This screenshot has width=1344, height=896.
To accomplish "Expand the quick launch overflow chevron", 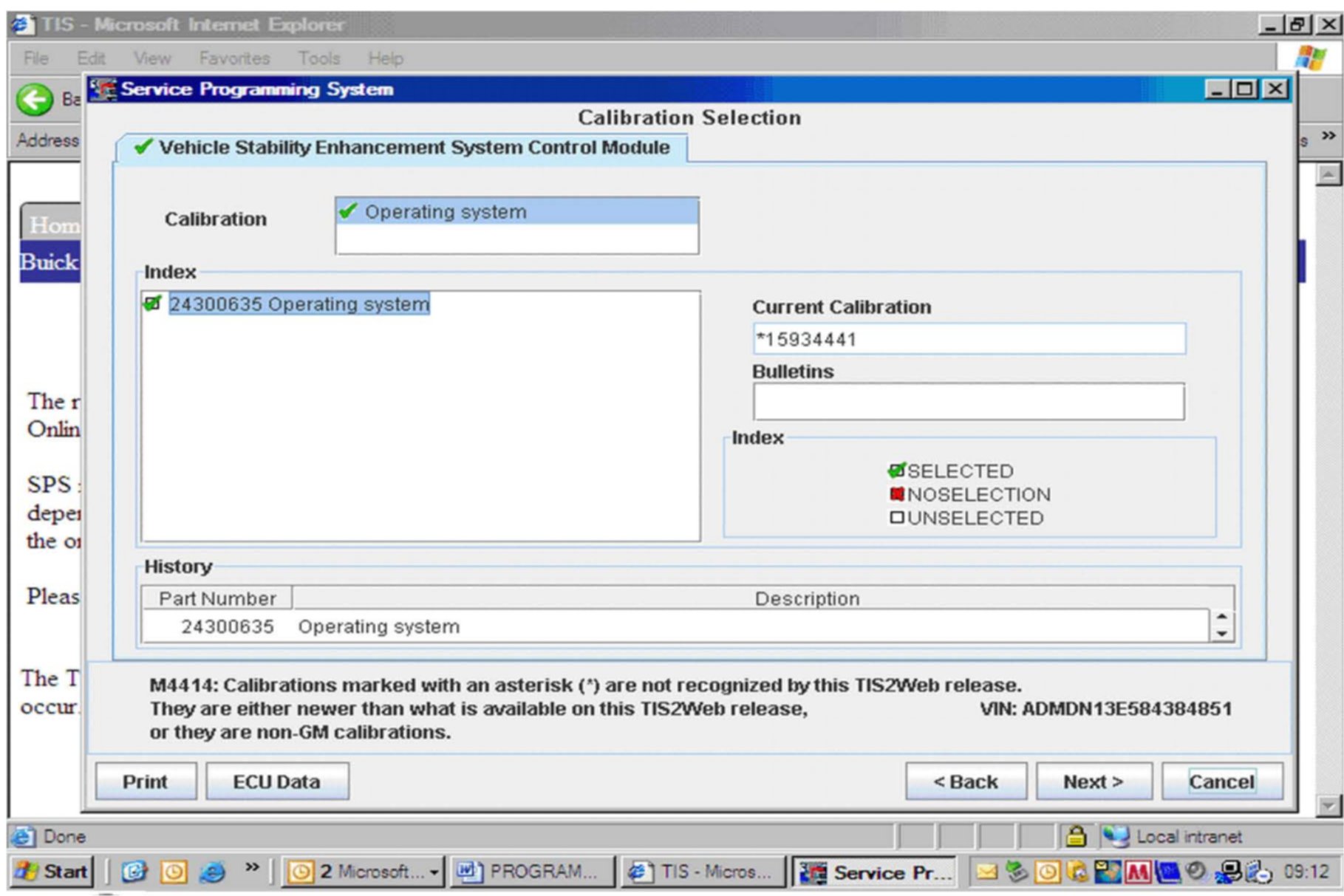I will 252,867.
